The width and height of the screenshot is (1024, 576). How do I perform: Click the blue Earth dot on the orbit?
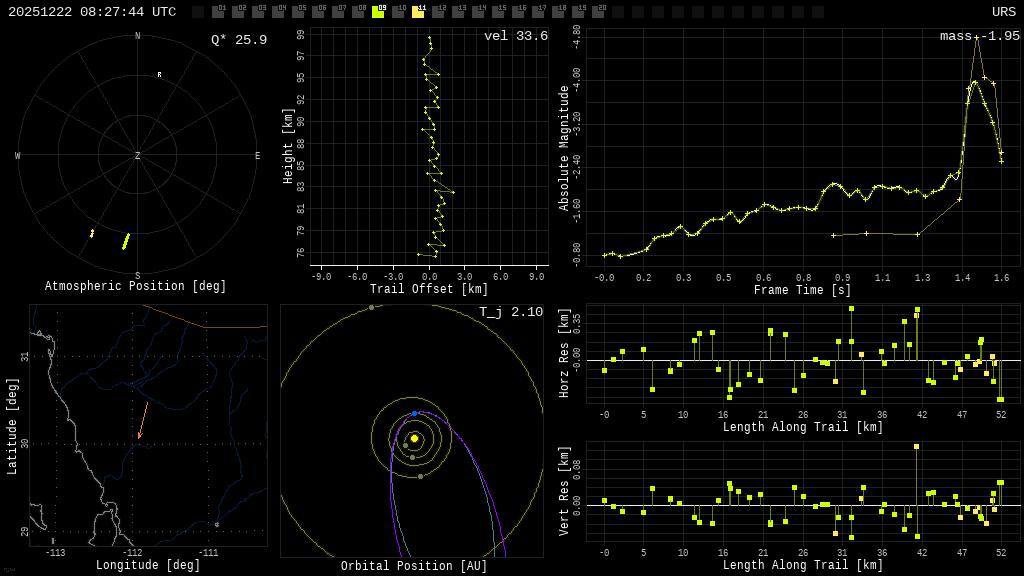click(415, 413)
